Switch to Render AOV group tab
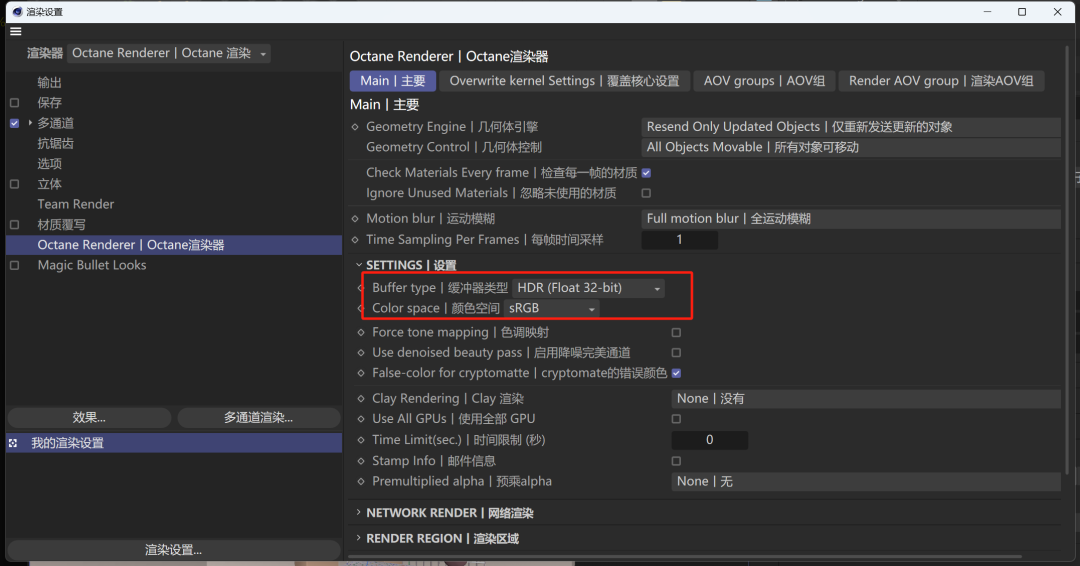Image resolution: width=1080 pixels, height=566 pixels. tap(941, 81)
